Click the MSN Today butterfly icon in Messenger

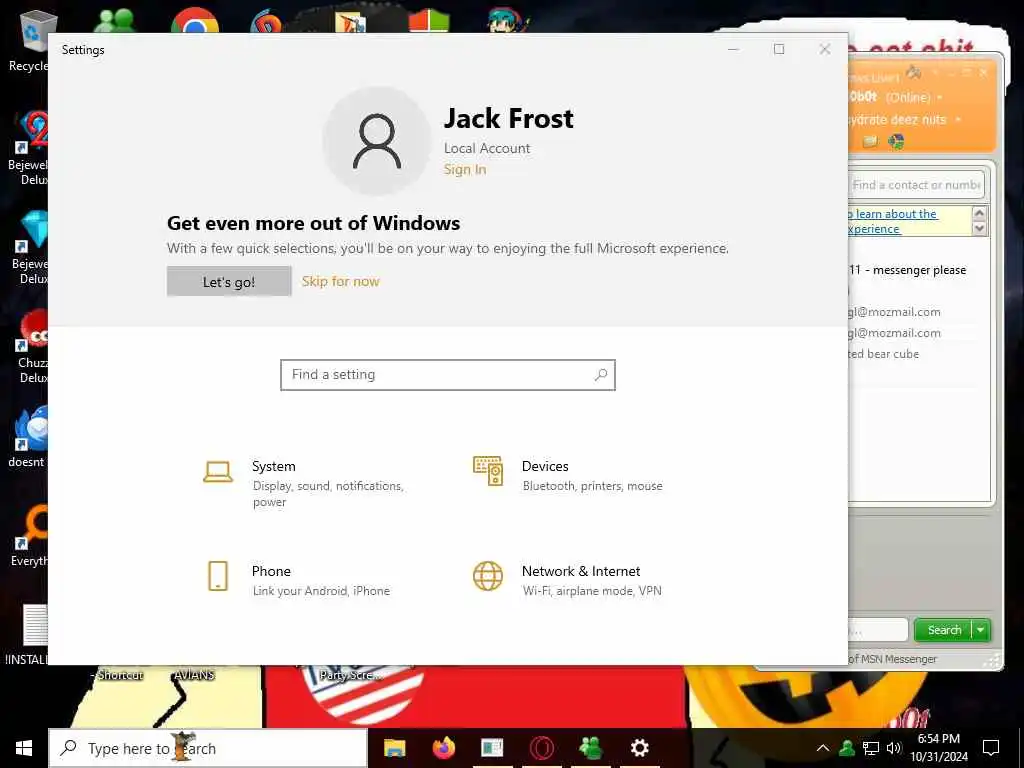click(x=897, y=142)
